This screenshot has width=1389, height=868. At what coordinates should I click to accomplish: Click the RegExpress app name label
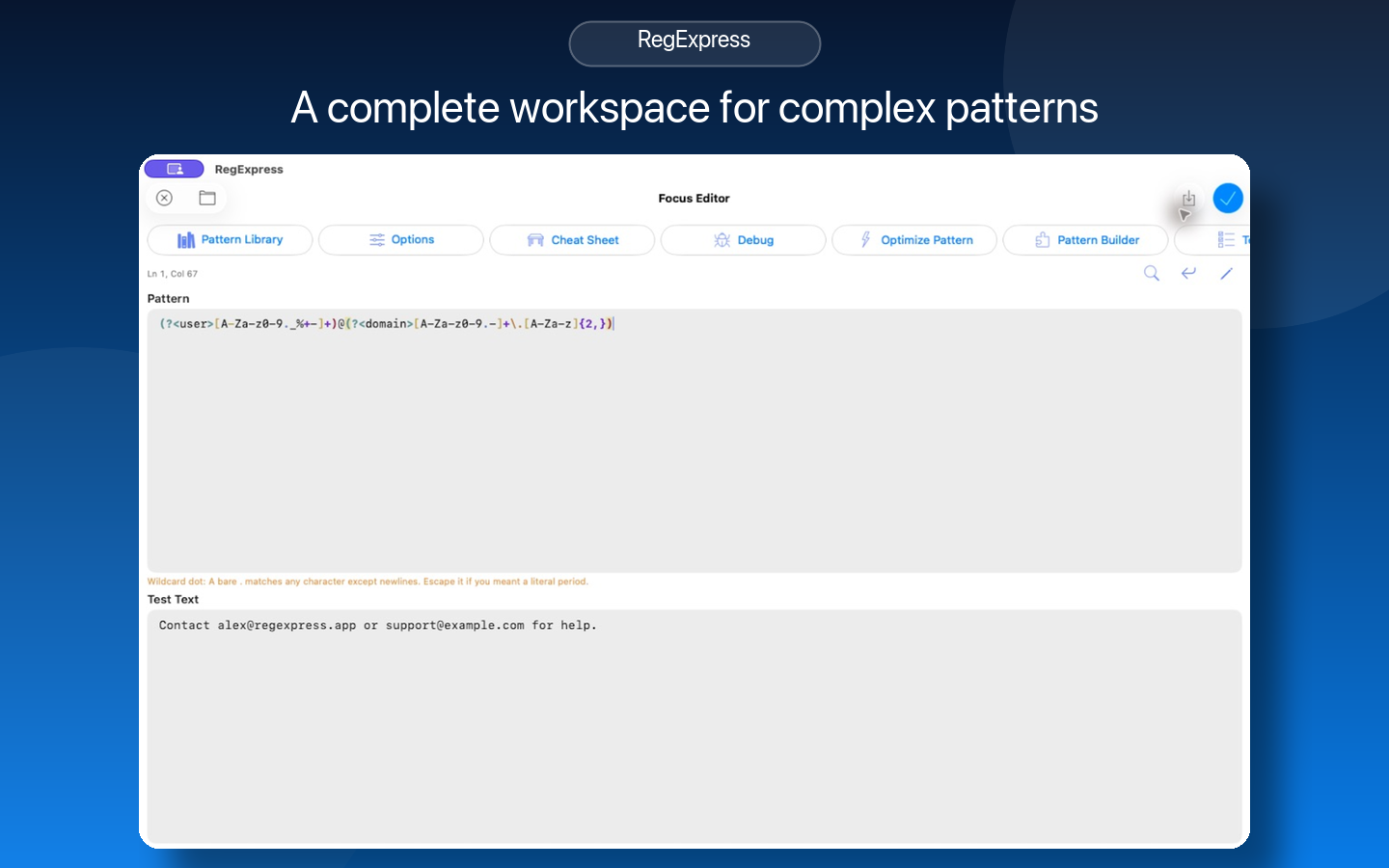249,170
